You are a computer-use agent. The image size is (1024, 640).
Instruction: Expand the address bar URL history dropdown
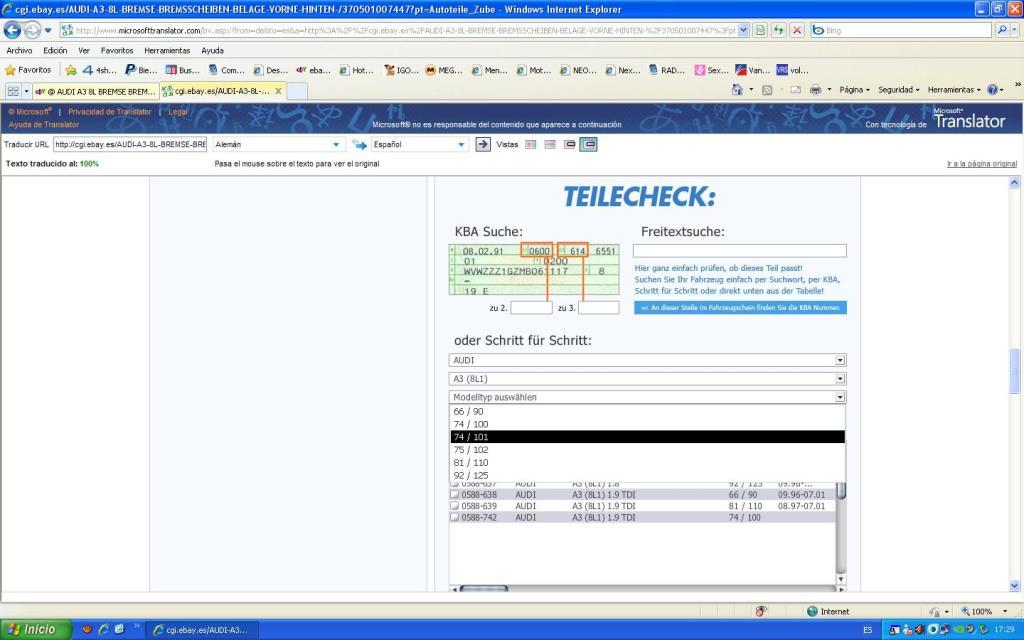point(743,30)
